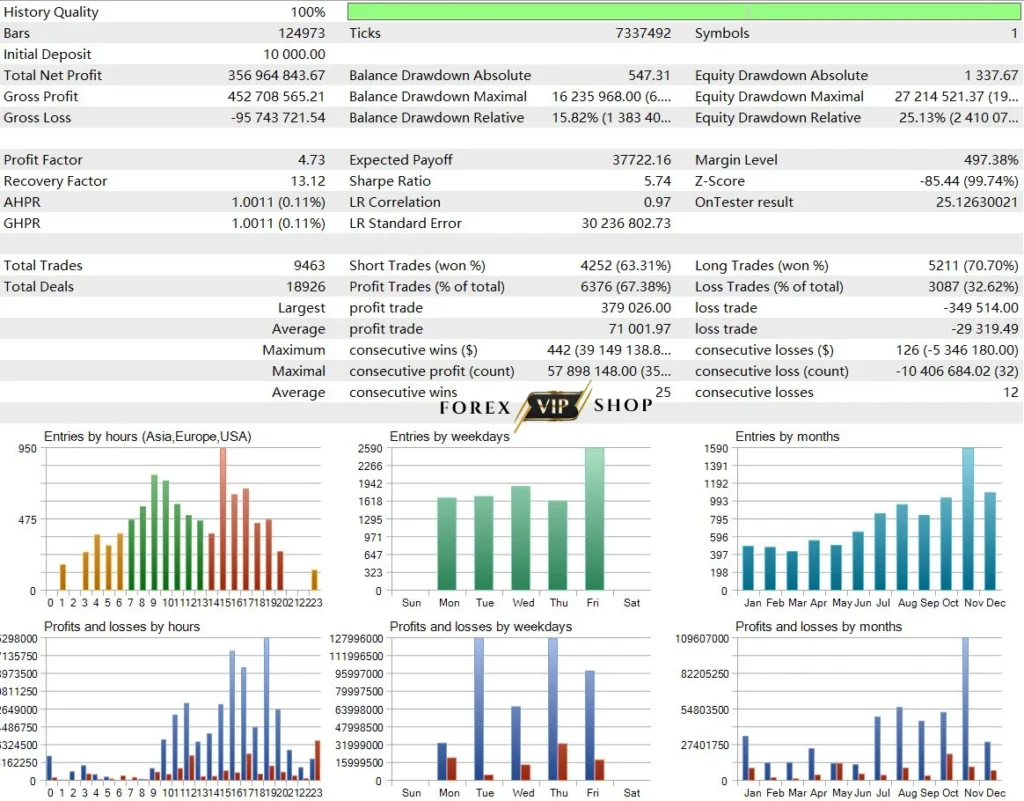Click the Equity Drawdown Maximal value
The height and width of the screenshot is (801, 1024).
click(x=956, y=97)
